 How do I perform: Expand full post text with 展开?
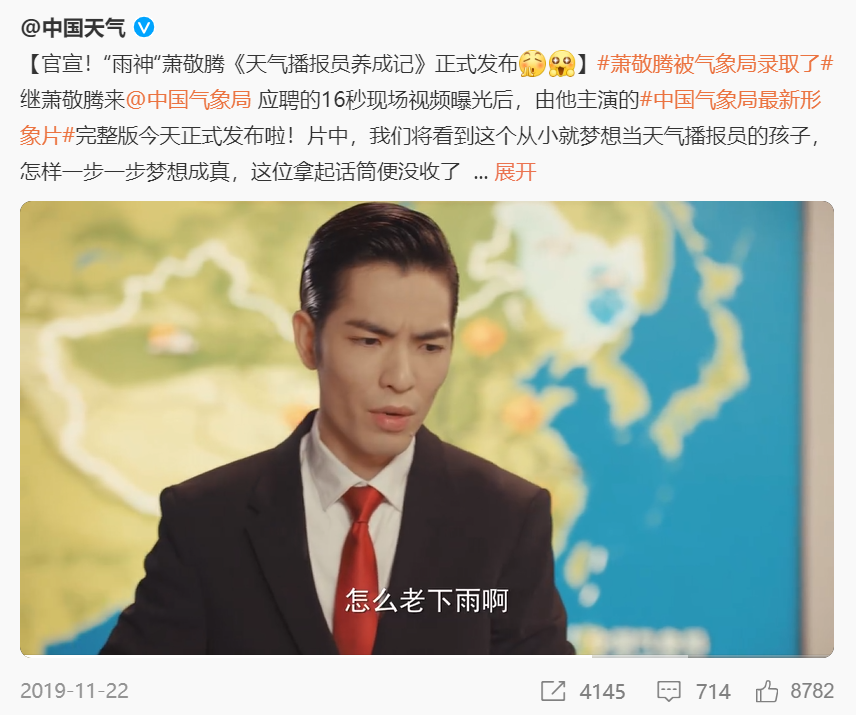[x=515, y=172]
